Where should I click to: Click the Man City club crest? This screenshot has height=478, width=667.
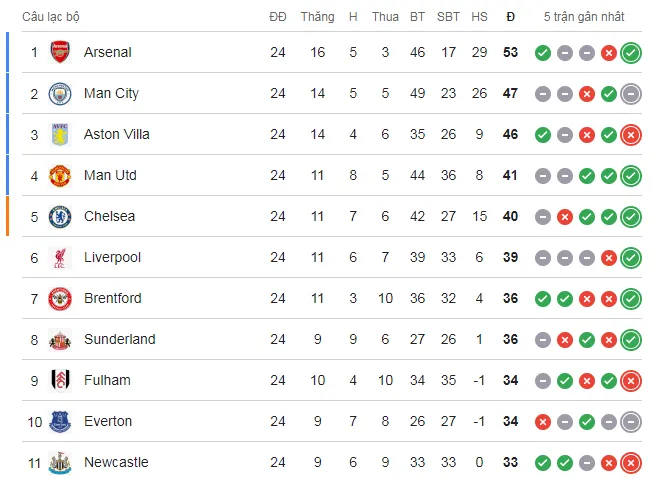tap(61, 93)
